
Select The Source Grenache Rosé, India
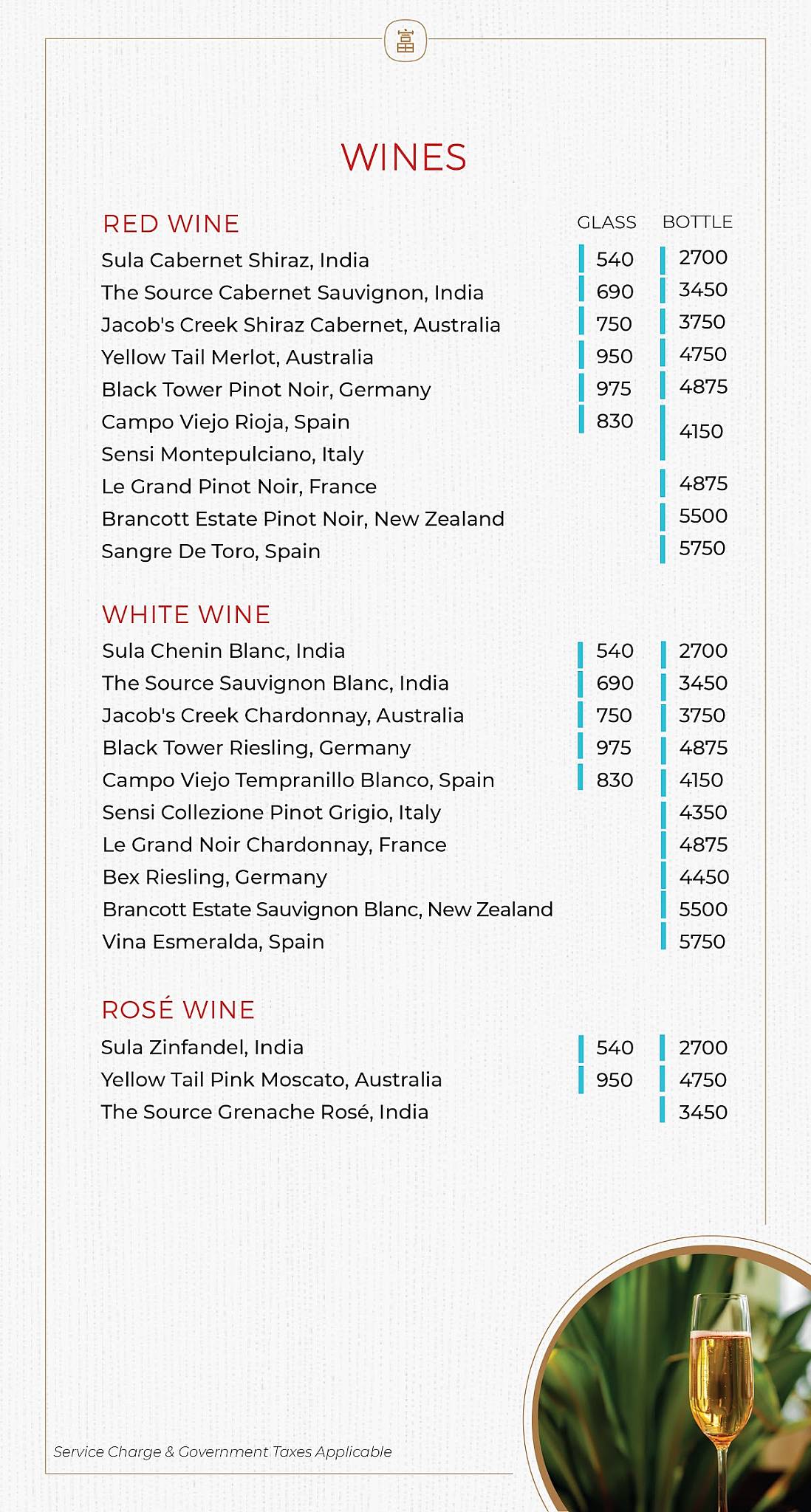tap(264, 1112)
